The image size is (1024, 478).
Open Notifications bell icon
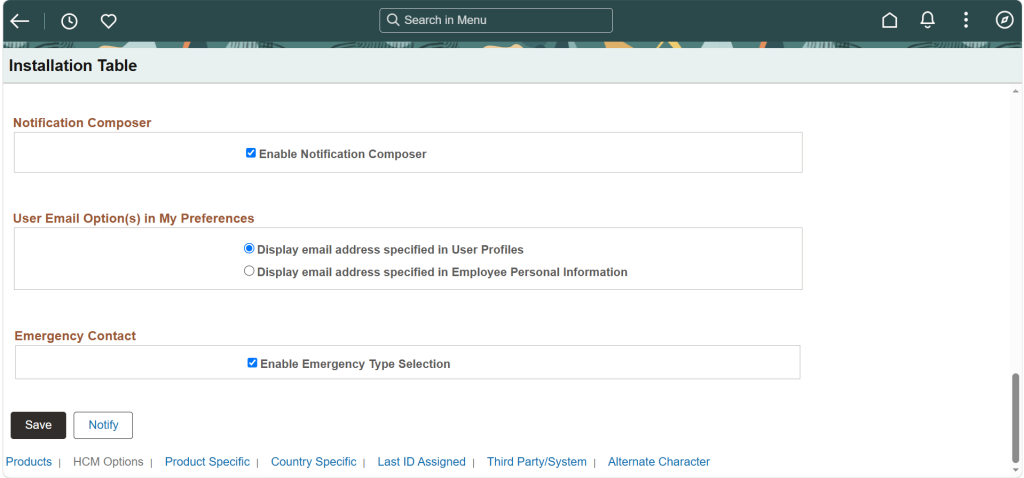coord(927,20)
